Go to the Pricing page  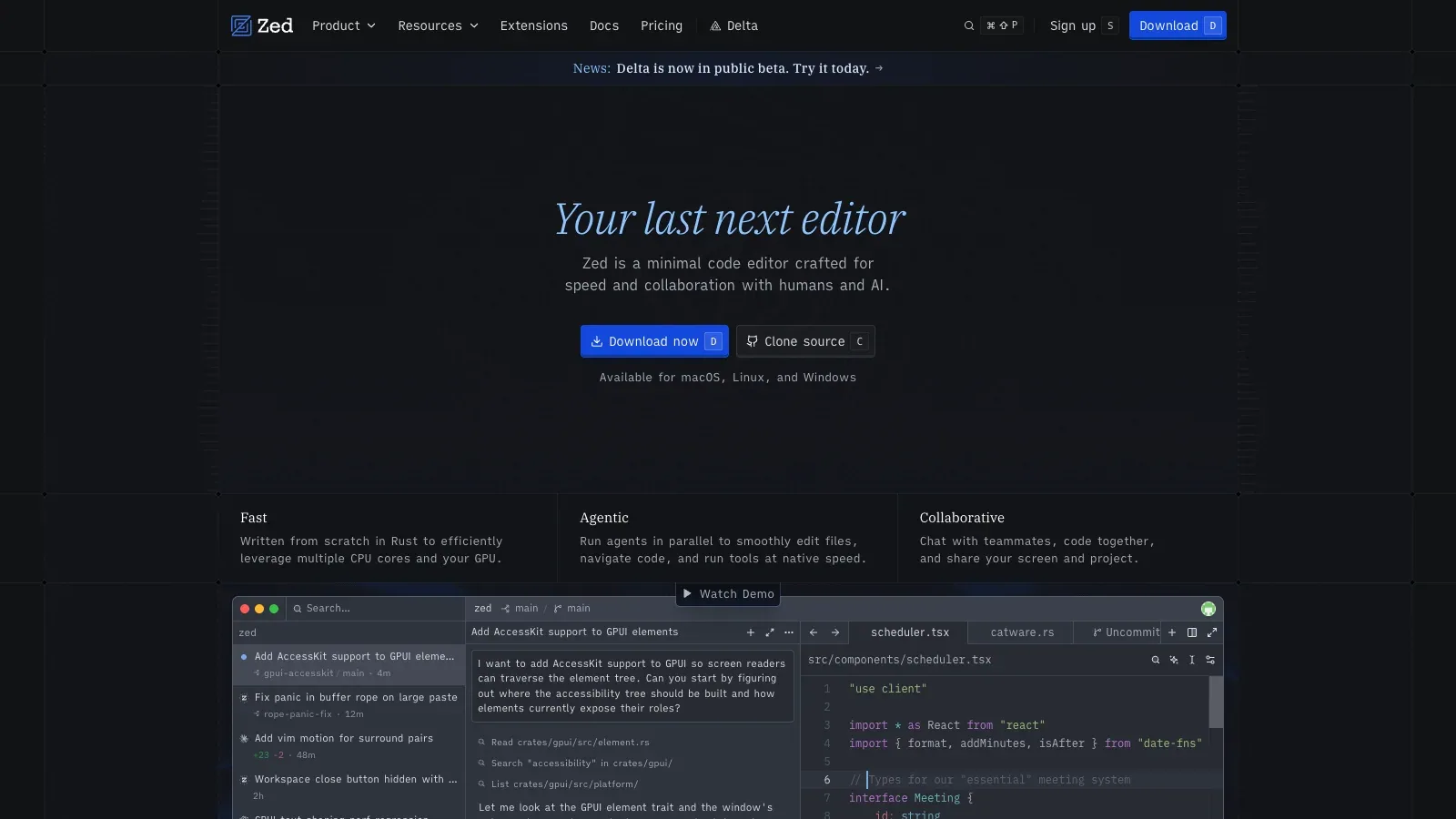[x=662, y=25]
